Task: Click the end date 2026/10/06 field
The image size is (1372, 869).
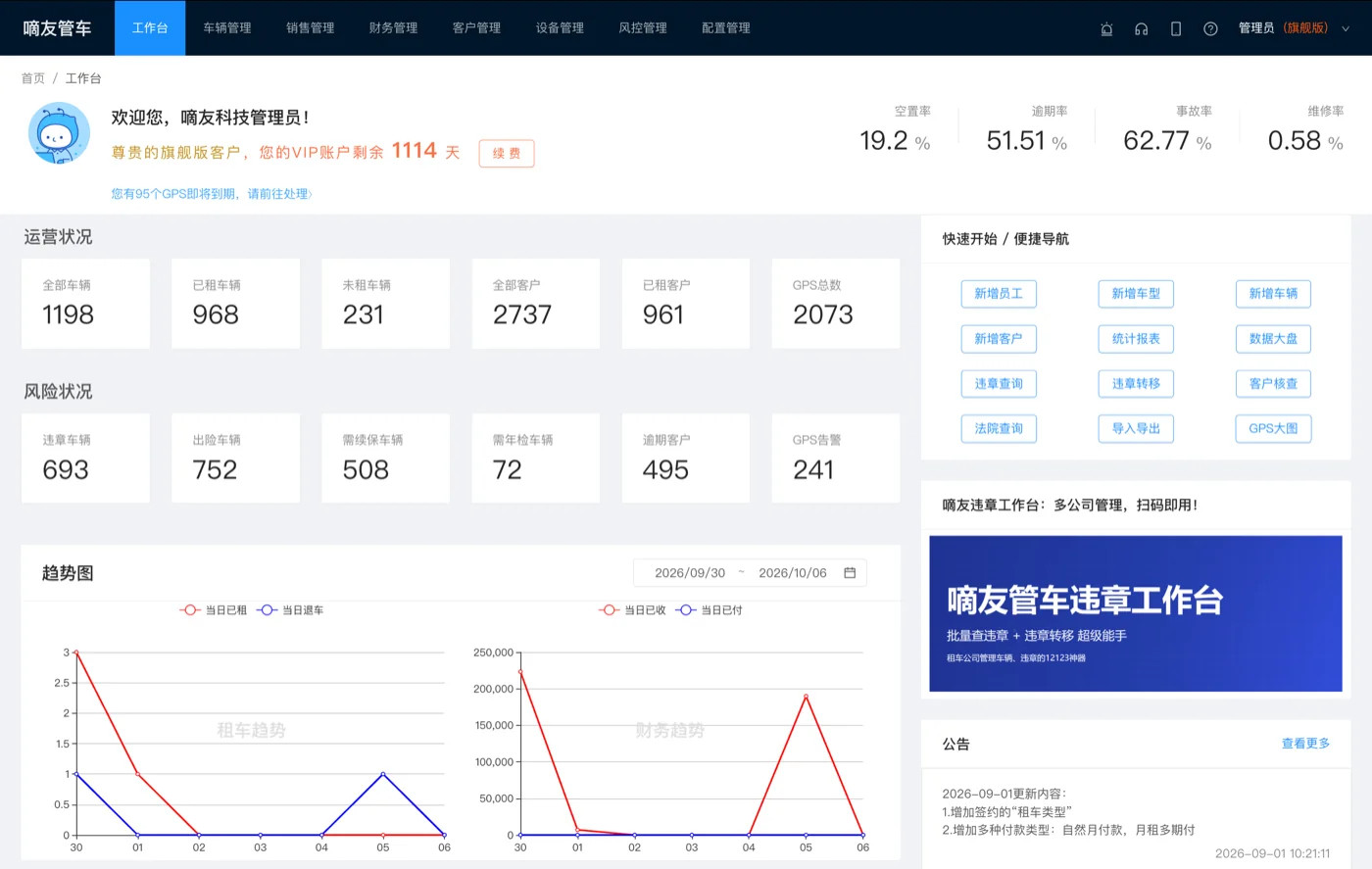Action: tap(792, 573)
